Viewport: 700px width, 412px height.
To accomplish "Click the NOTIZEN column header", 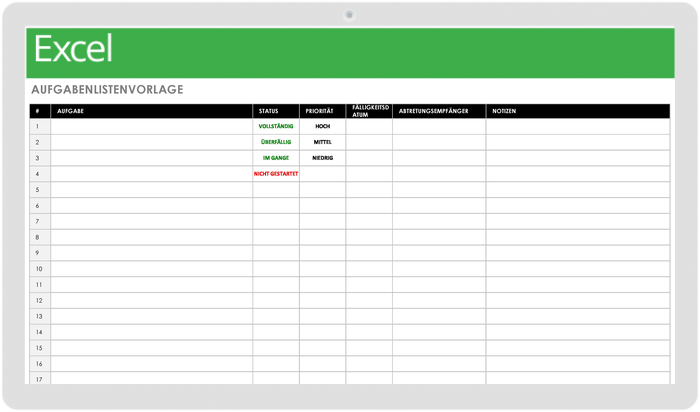I will pyautogui.click(x=578, y=111).
